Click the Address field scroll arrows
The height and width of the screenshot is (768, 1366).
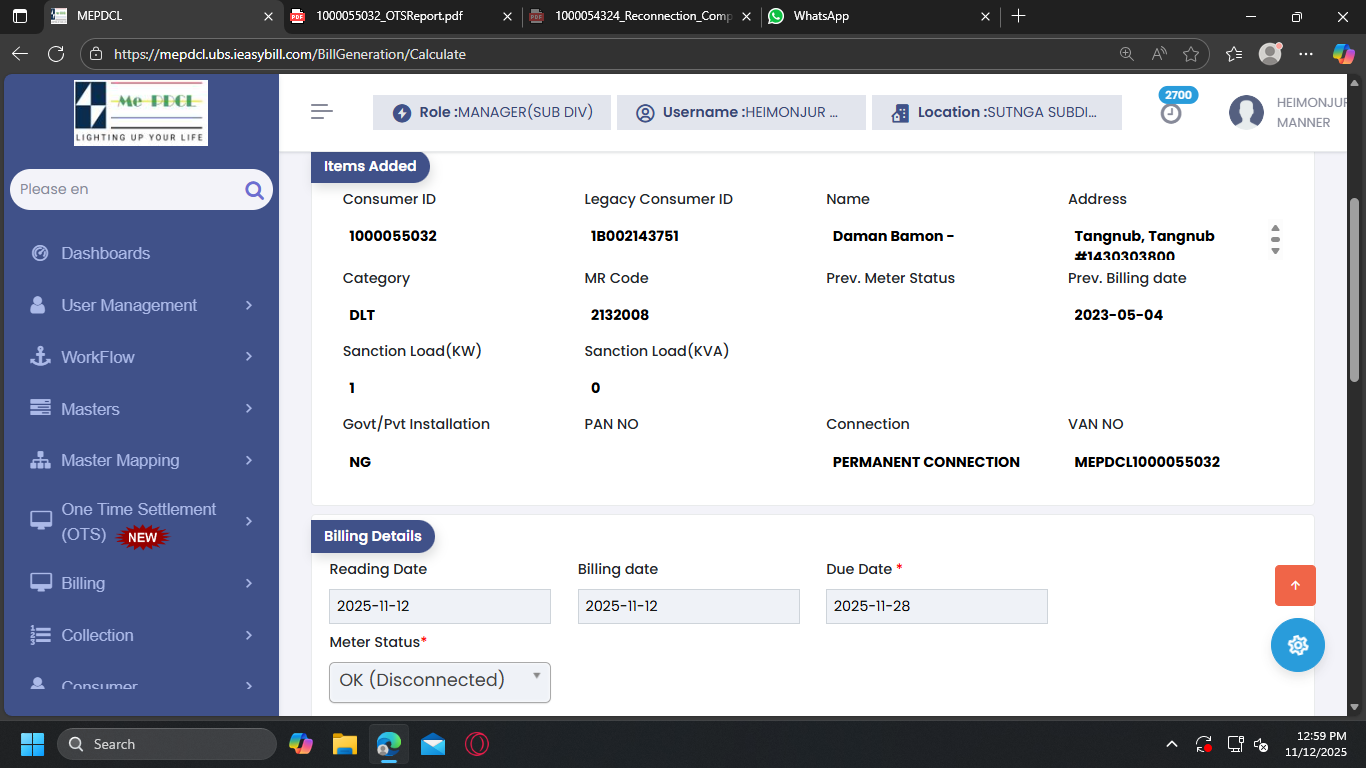(x=1275, y=239)
